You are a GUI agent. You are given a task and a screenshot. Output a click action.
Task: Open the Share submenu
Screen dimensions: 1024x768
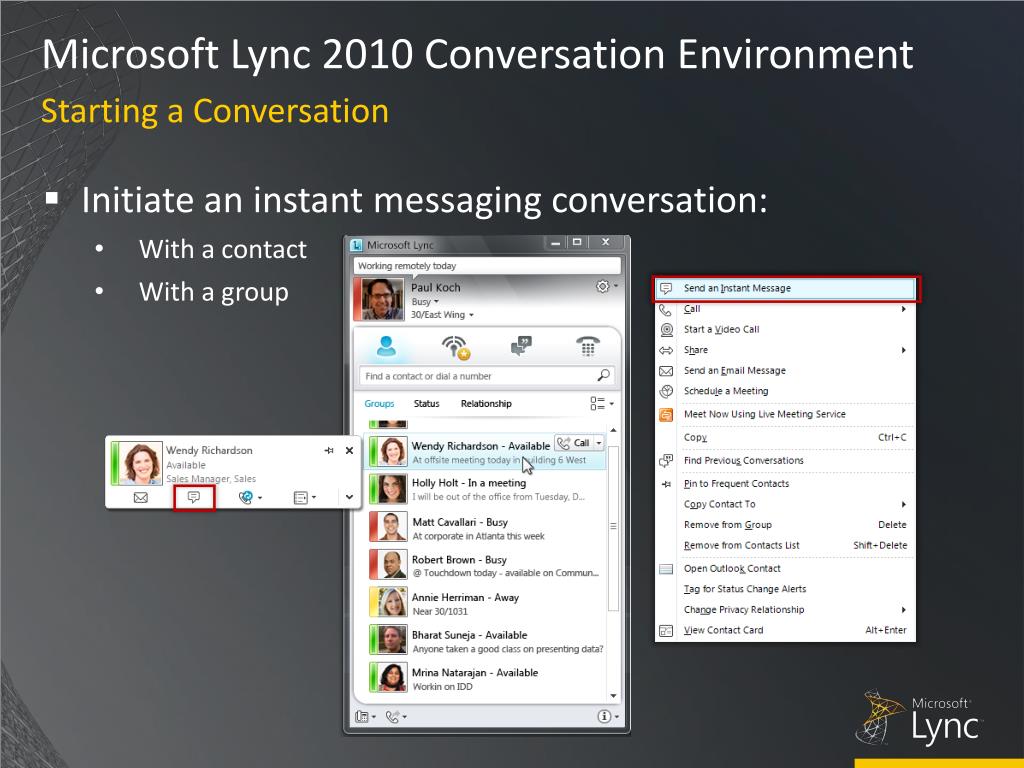[x=786, y=350]
